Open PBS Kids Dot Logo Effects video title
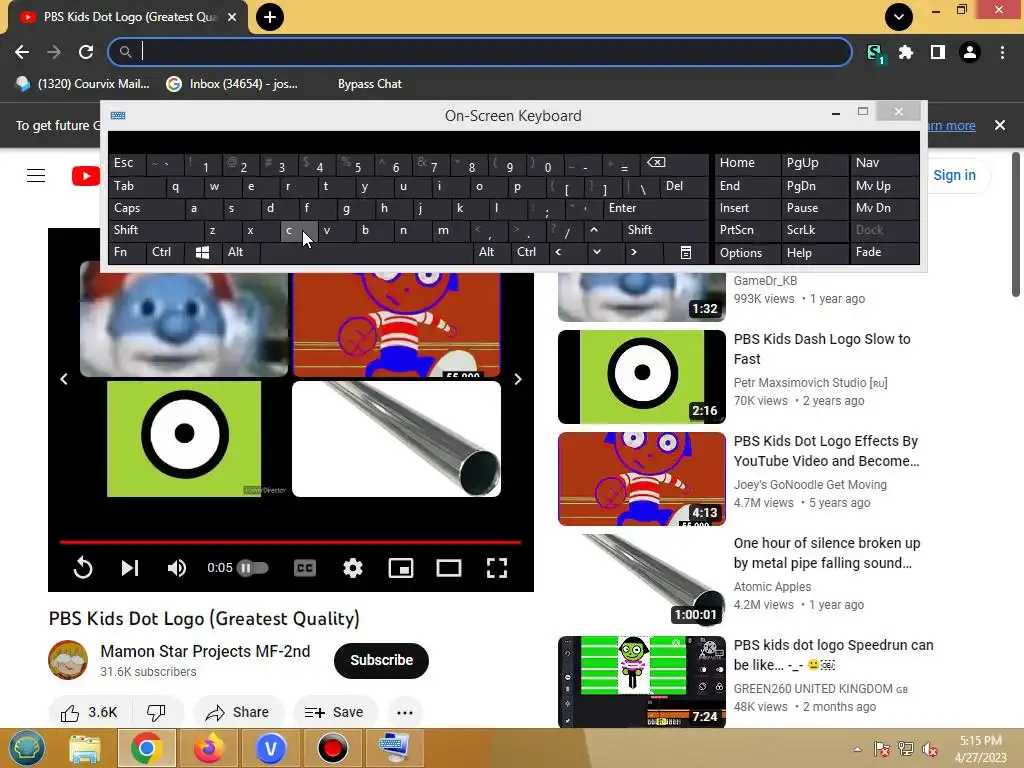The width and height of the screenshot is (1024, 768). pyautogui.click(x=826, y=451)
